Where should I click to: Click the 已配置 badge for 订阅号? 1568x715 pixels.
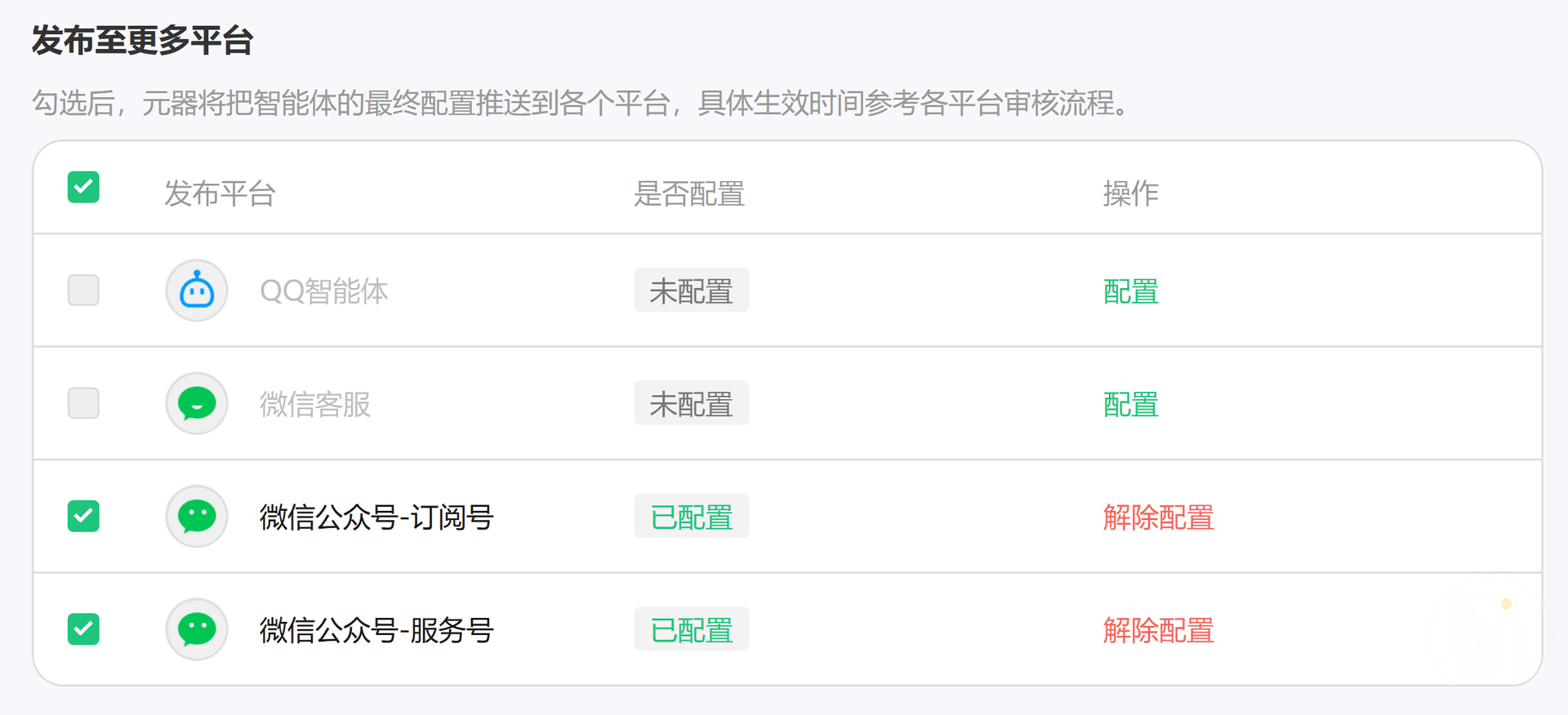691,517
